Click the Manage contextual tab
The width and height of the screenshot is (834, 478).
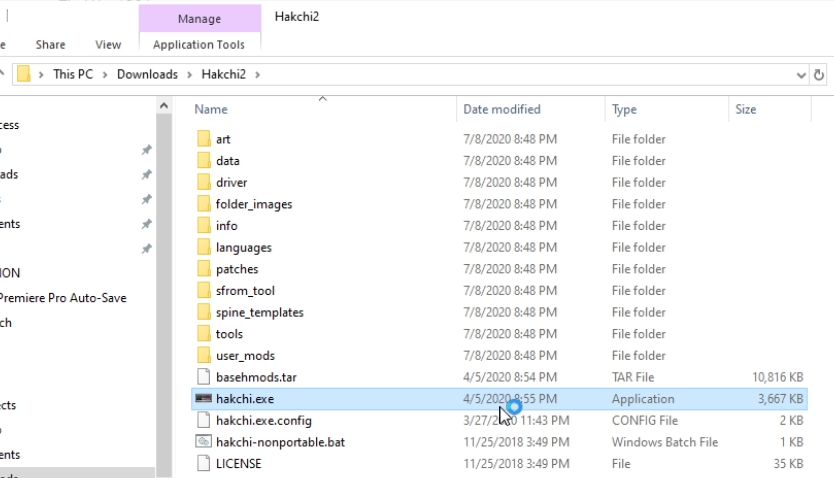coord(199,19)
